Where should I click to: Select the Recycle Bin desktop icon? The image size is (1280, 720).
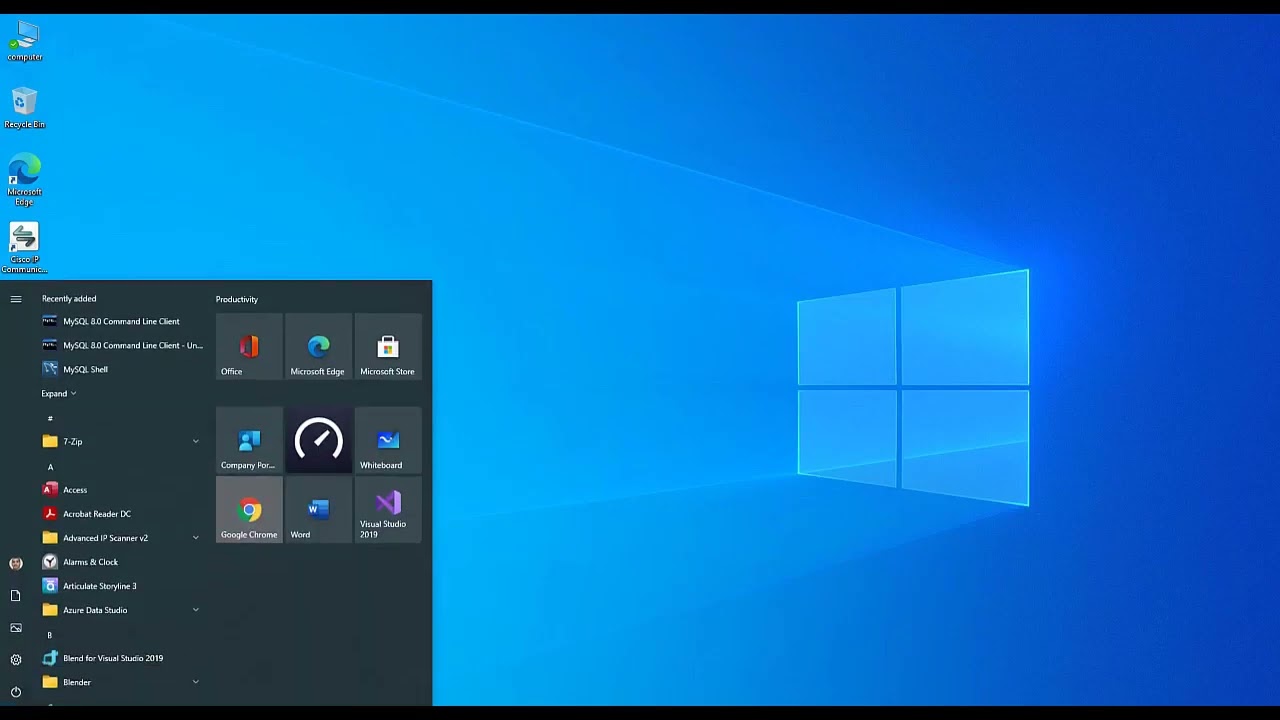(24, 108)
